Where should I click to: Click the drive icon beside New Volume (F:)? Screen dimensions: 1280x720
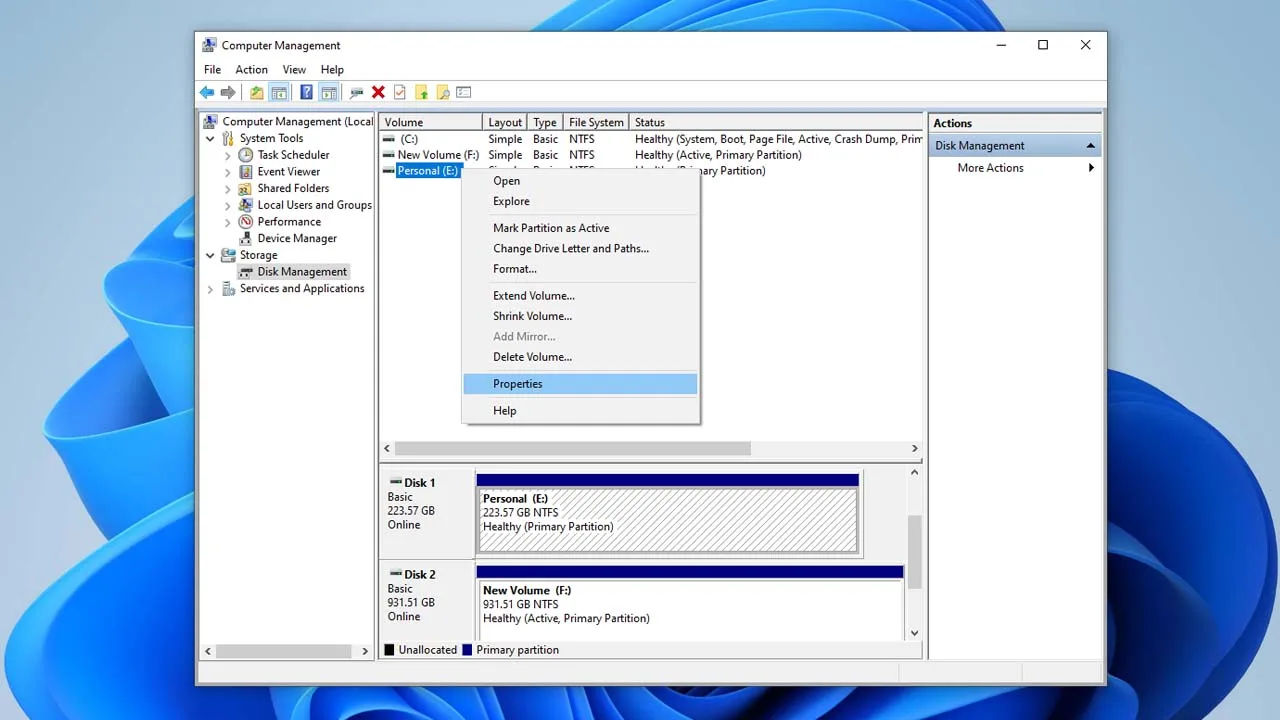[389, 155]
